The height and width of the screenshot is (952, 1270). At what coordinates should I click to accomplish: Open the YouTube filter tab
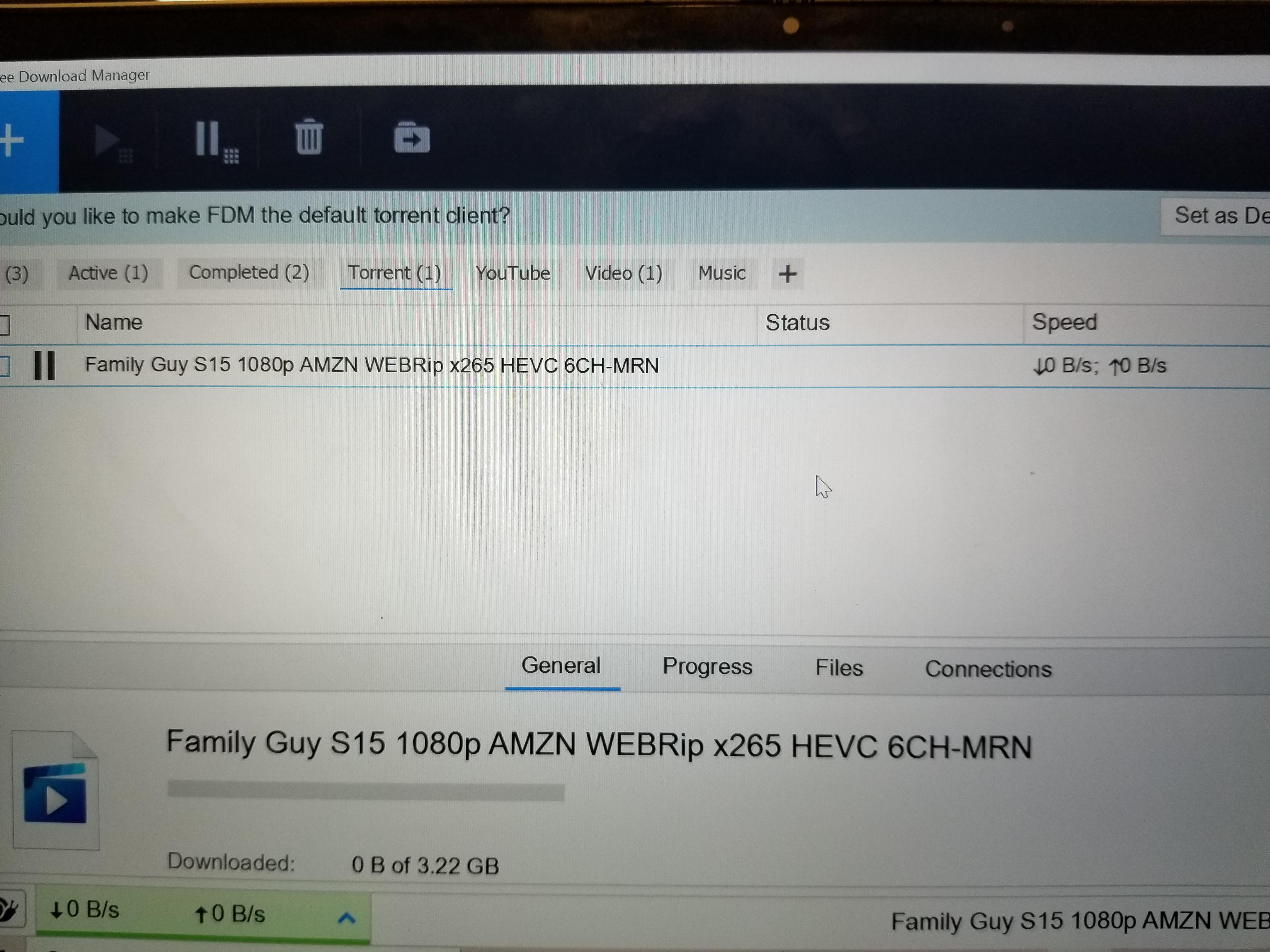513,273
